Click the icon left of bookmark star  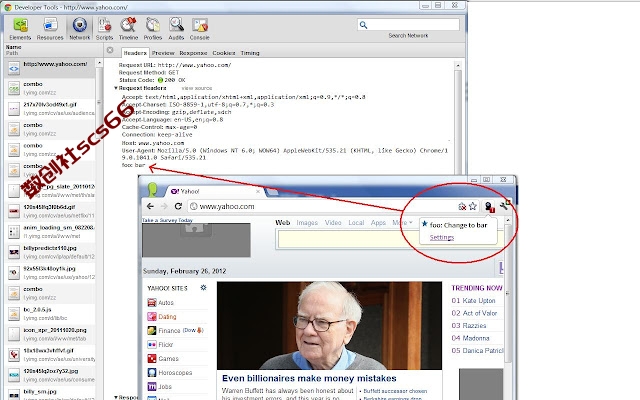pyautogui.click(x=462, y=207)
